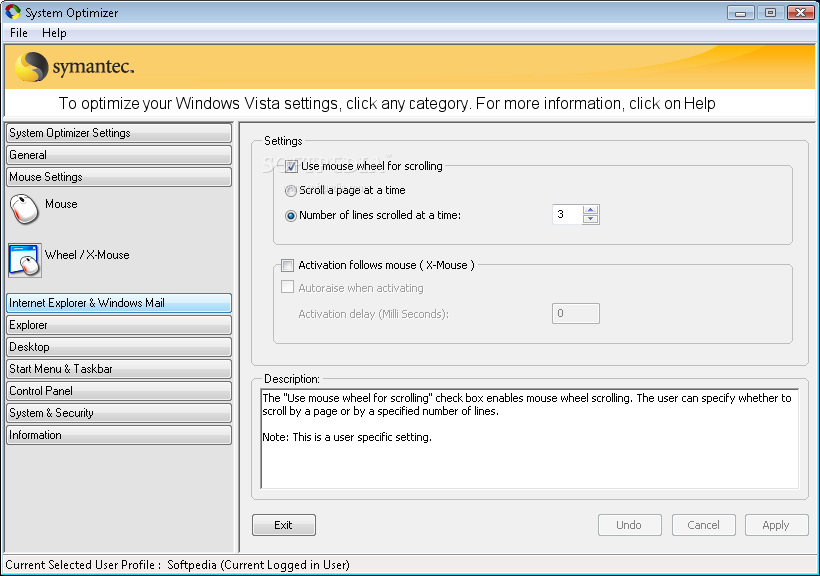The height and width of the screenshot is (576, 820).
Task: Select the Mouse icon in sidebar
Action: coord(24,209)
